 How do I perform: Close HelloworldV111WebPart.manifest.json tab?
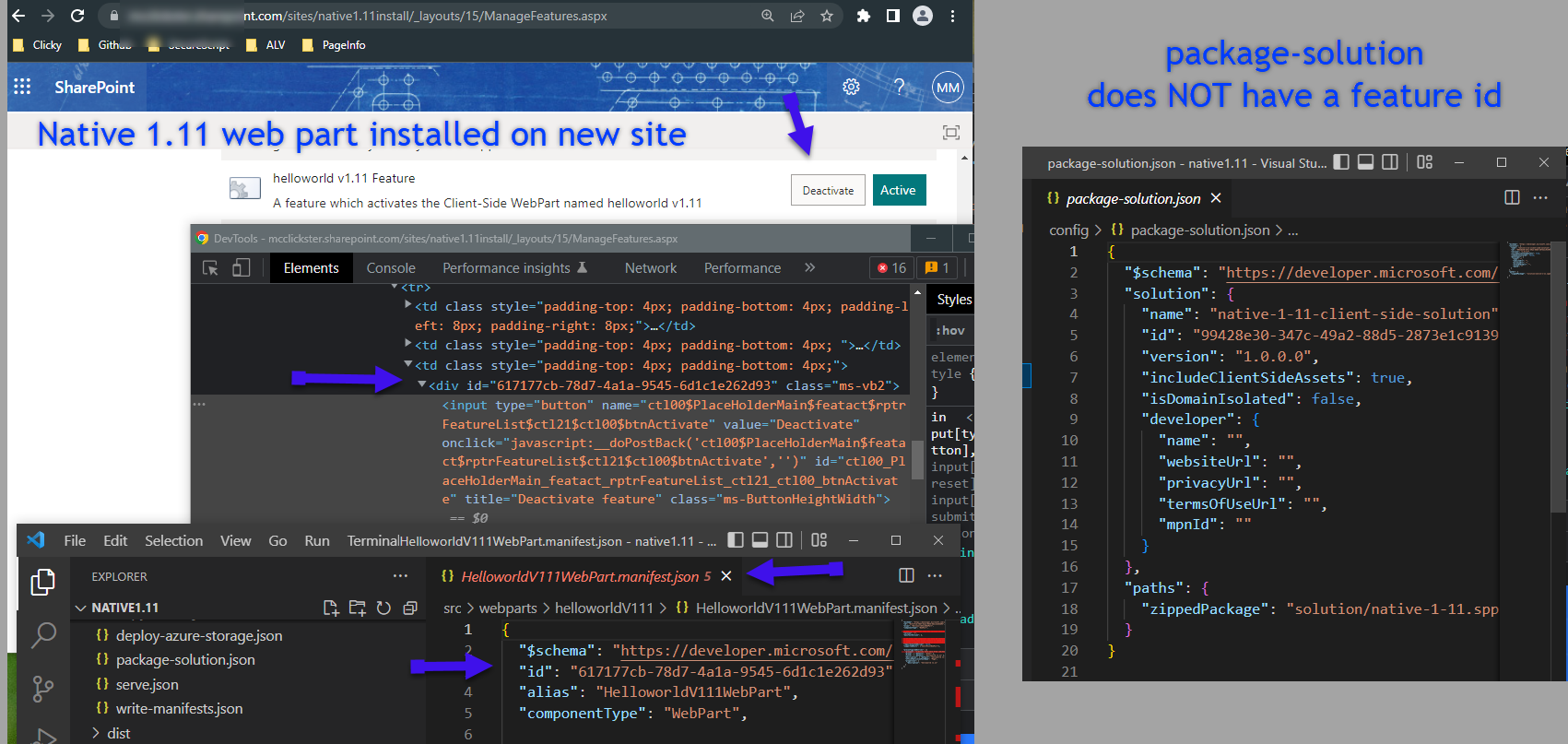point(726,576)
